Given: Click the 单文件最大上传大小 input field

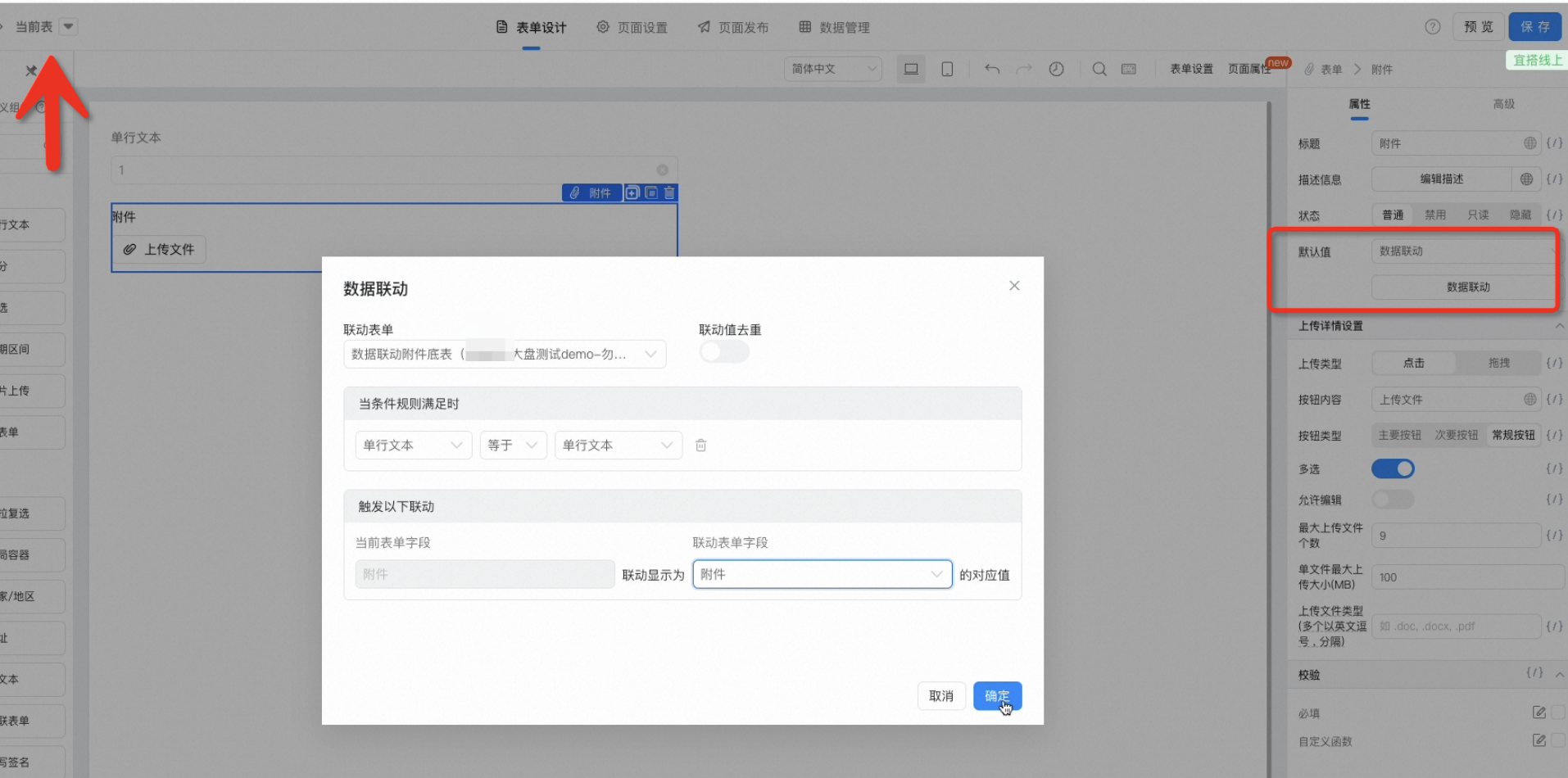Looking at the screenshot, I should [x=1466, y=577].
